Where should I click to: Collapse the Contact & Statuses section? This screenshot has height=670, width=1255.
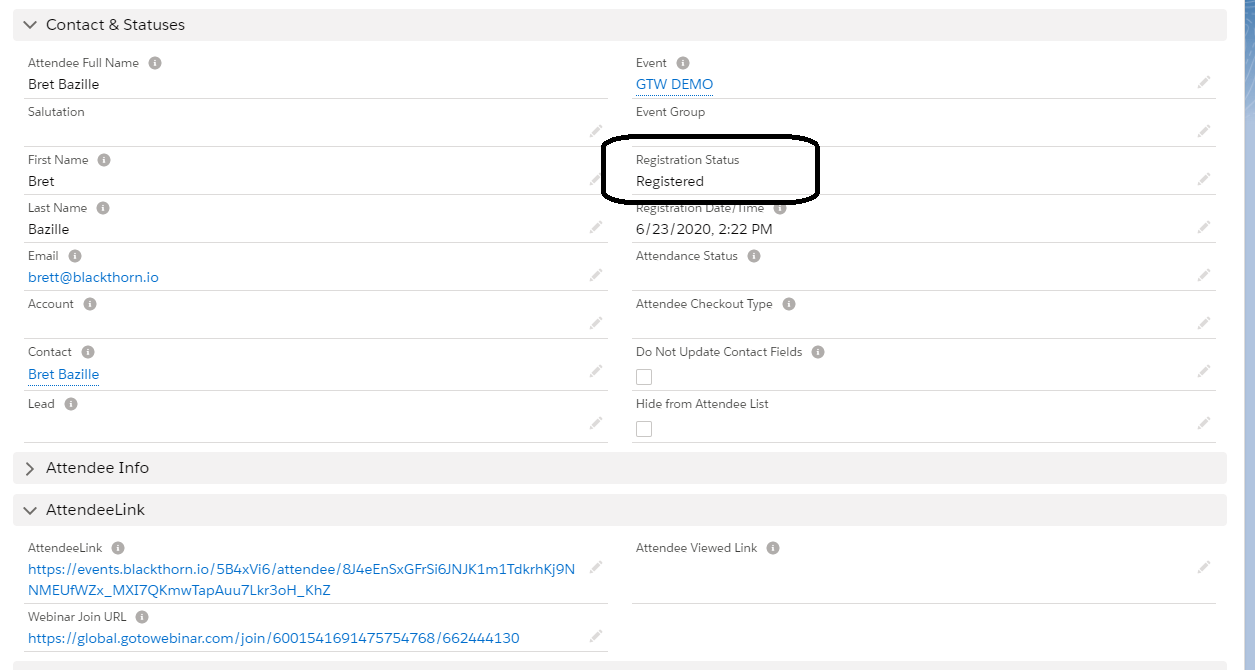[x=30, y=25]
